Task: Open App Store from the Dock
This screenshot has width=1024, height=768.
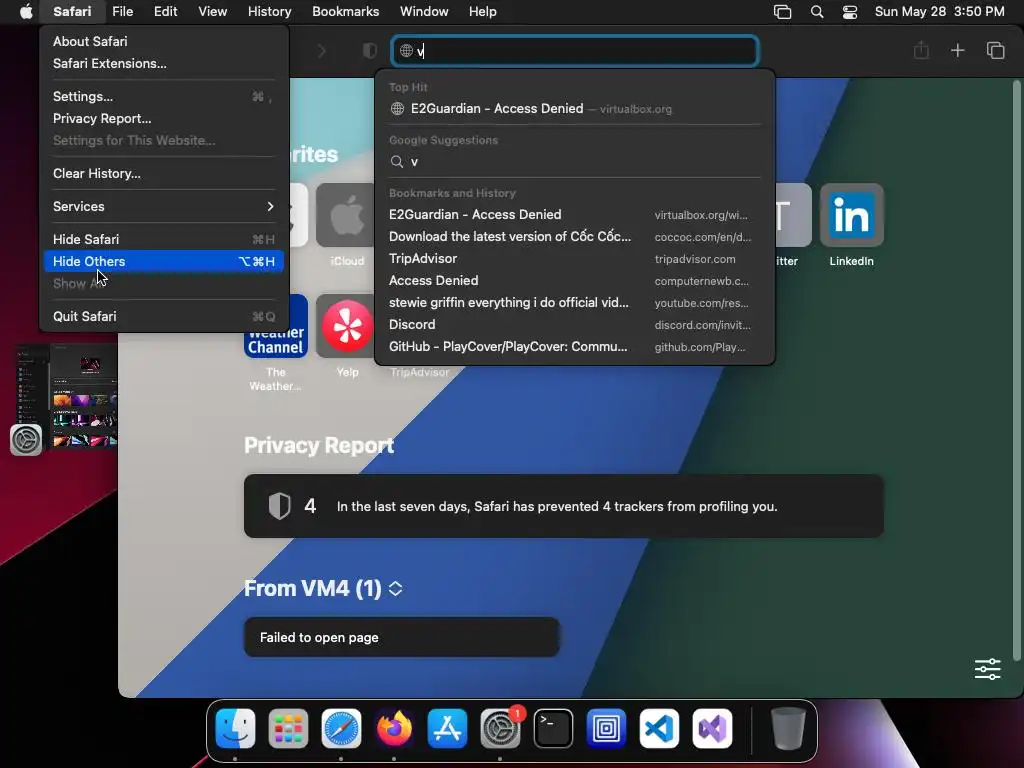Action: click(447, 728)
